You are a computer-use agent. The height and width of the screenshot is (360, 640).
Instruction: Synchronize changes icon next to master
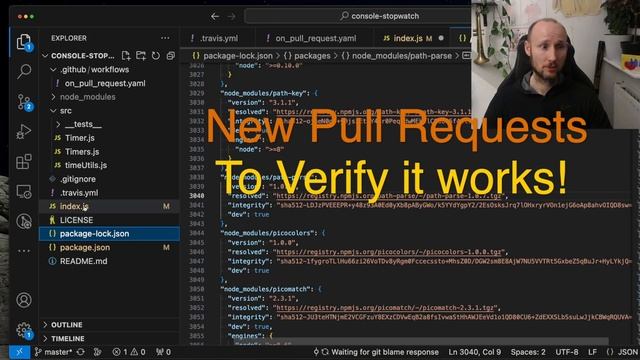click(x=81, y=352)
